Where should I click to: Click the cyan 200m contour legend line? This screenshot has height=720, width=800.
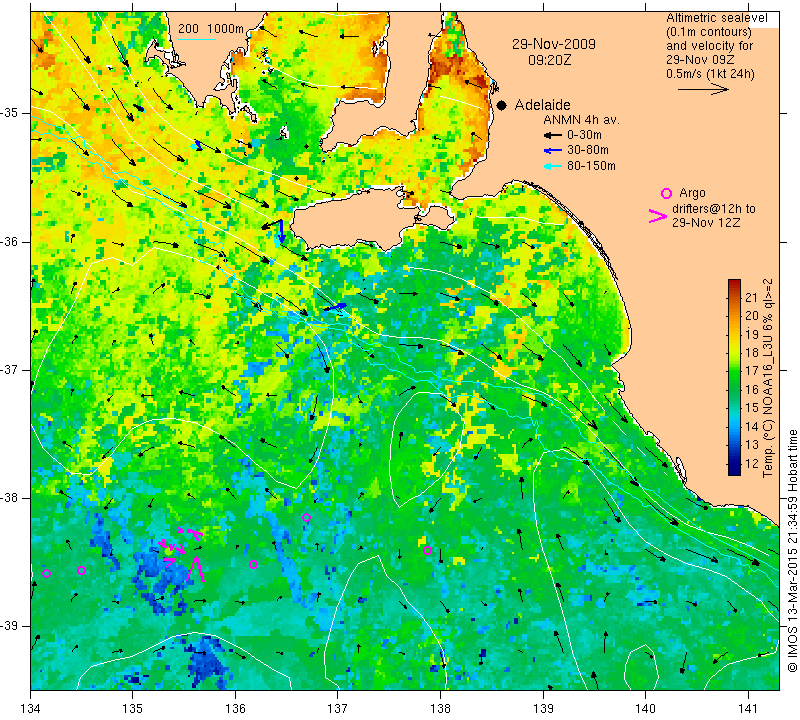196,39
